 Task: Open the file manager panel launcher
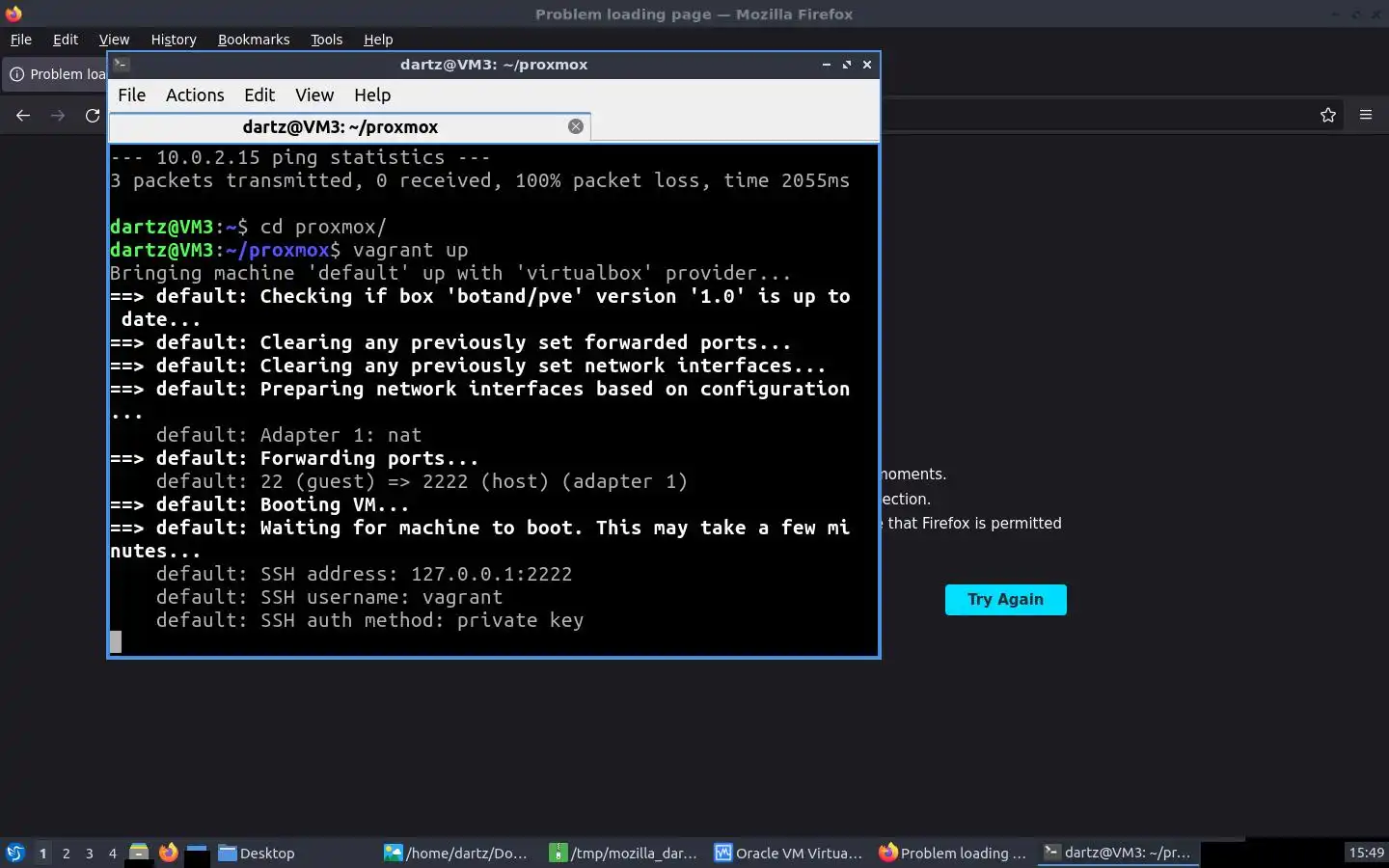(x=139, y=853)
